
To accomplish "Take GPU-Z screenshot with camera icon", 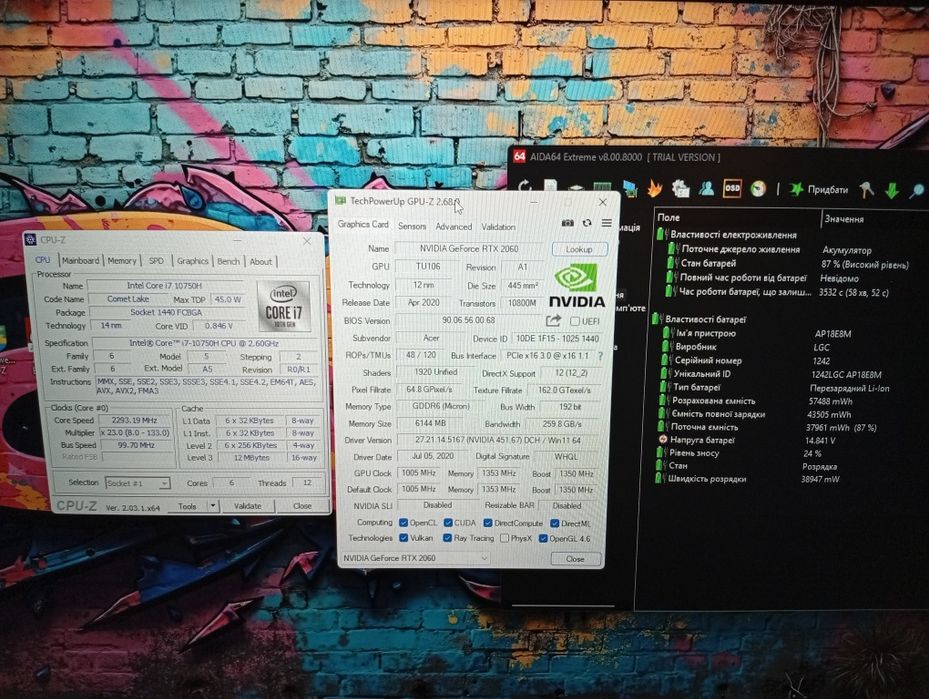I will point(568,223).
